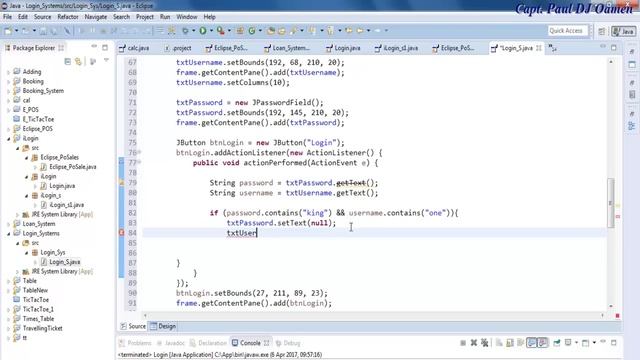Screen dimensions: 640x360
Task: Select the TicTacToe_1 project
Action: 38,309
